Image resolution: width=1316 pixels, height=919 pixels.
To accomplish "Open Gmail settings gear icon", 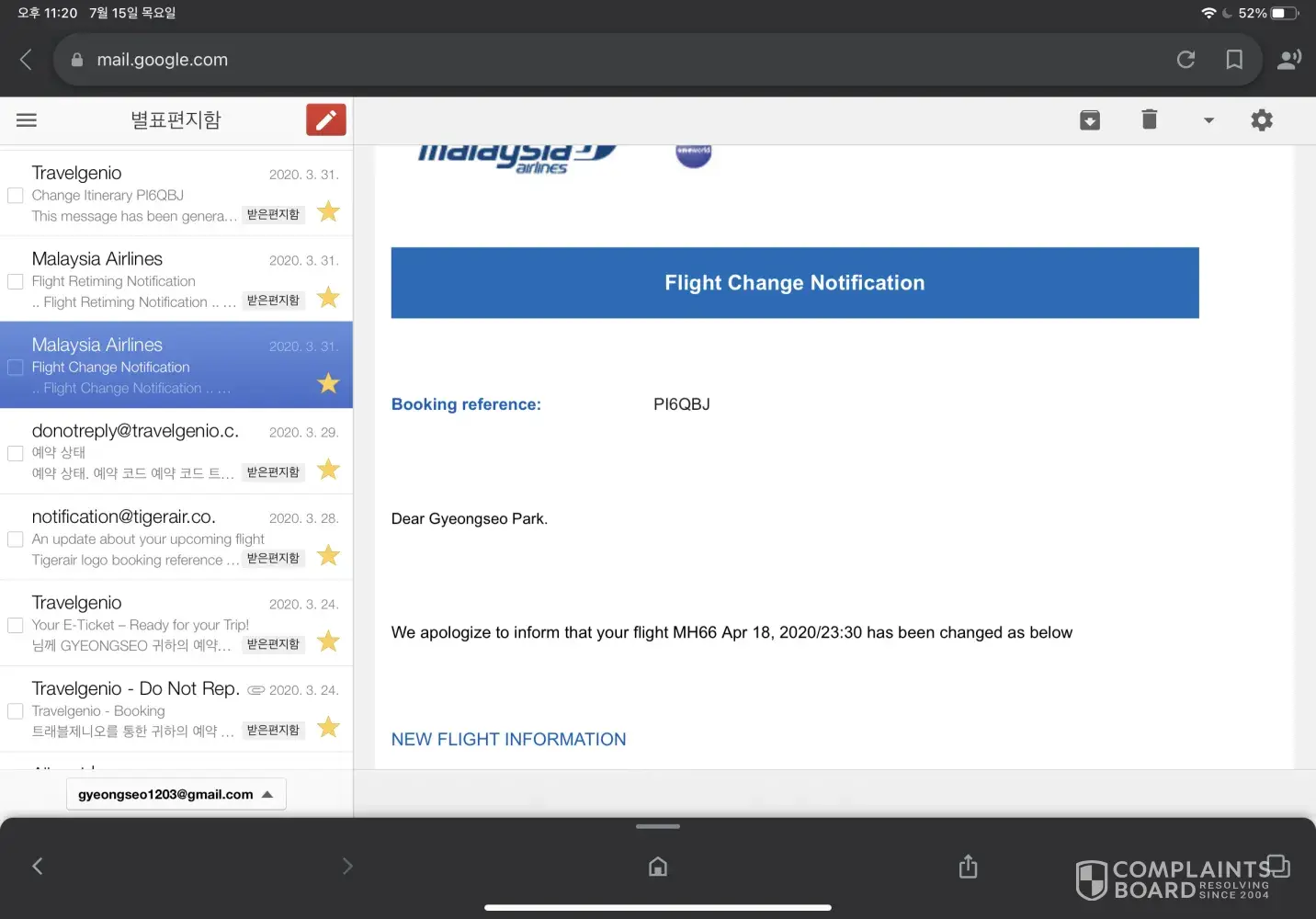I will click(1262, 120).
